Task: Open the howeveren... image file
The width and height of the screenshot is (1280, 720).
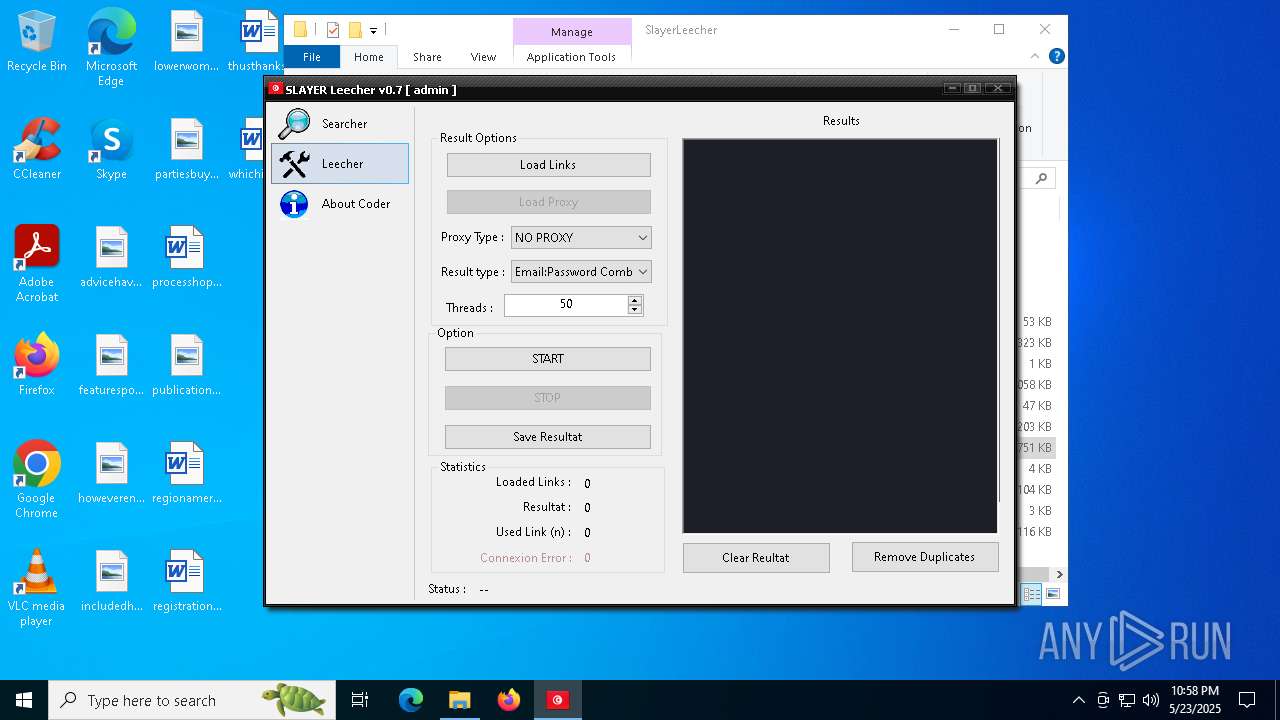Action: [111, 473]
